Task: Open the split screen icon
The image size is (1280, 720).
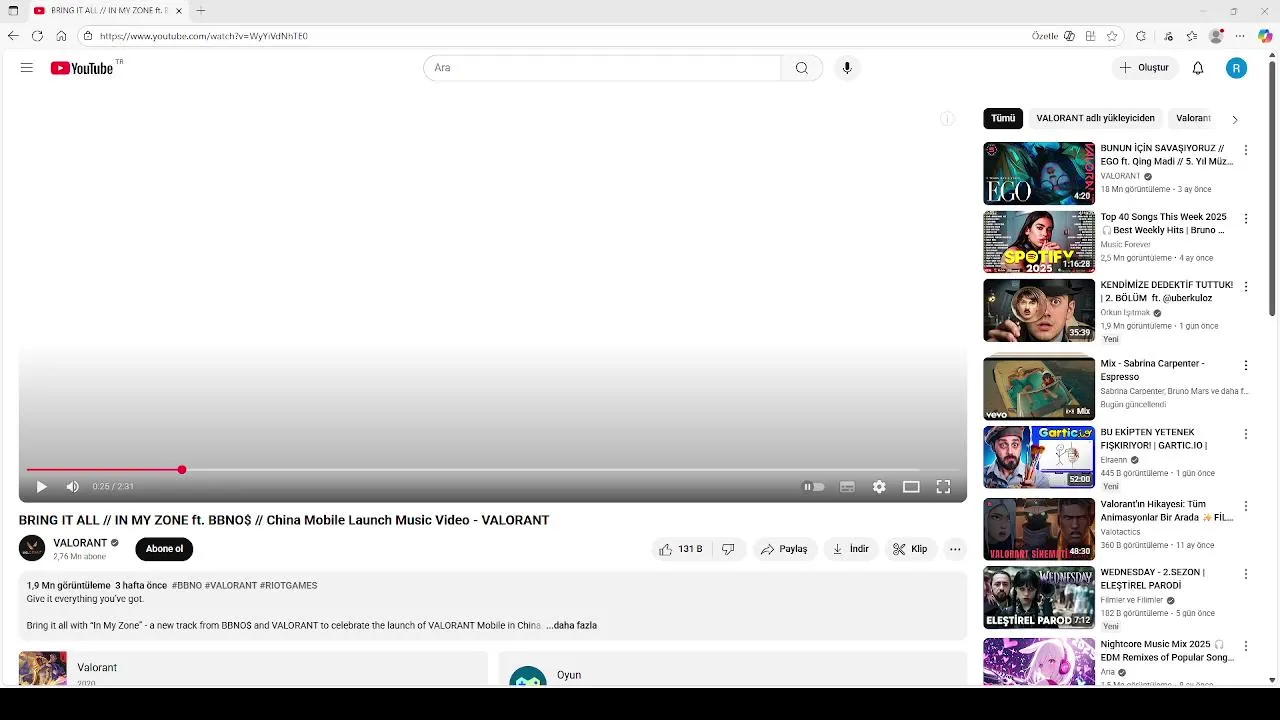Action: pyautogui.click(x=1091, y=36)
